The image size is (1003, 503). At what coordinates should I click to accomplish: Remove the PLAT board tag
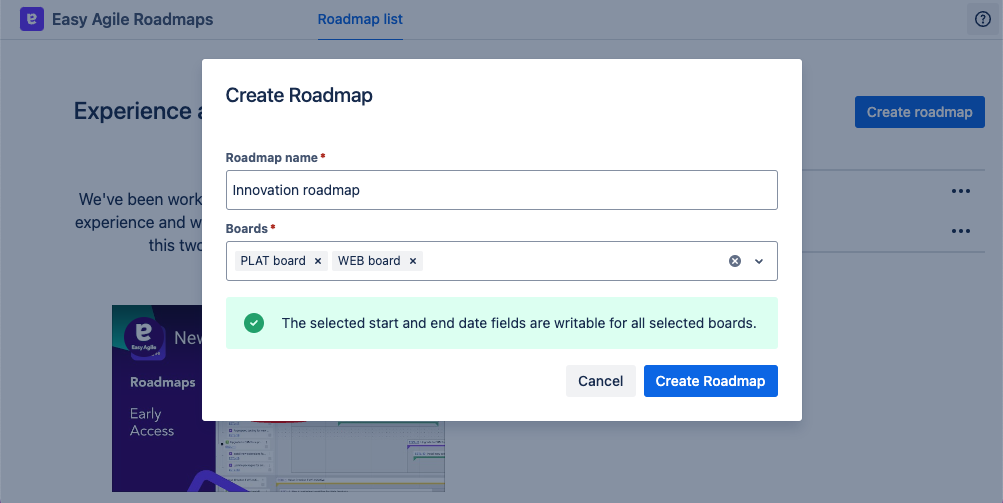pos(317,261)
